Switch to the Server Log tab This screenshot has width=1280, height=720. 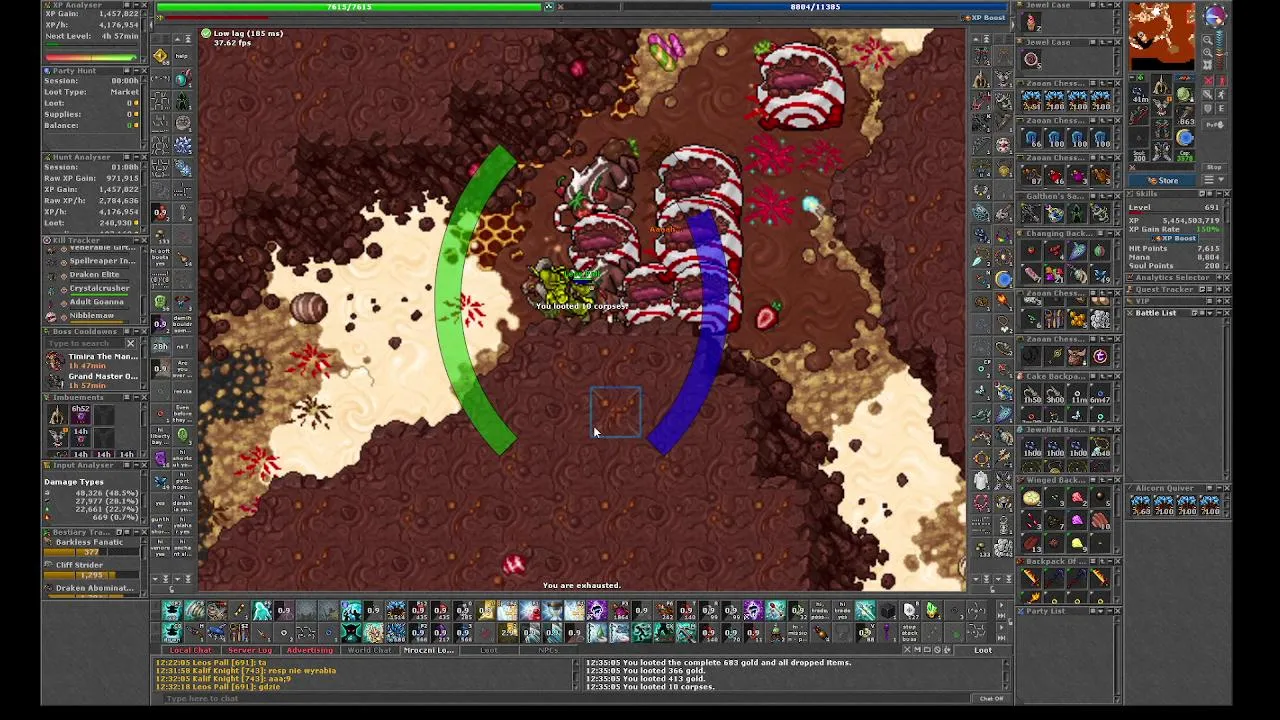point(250,650)
